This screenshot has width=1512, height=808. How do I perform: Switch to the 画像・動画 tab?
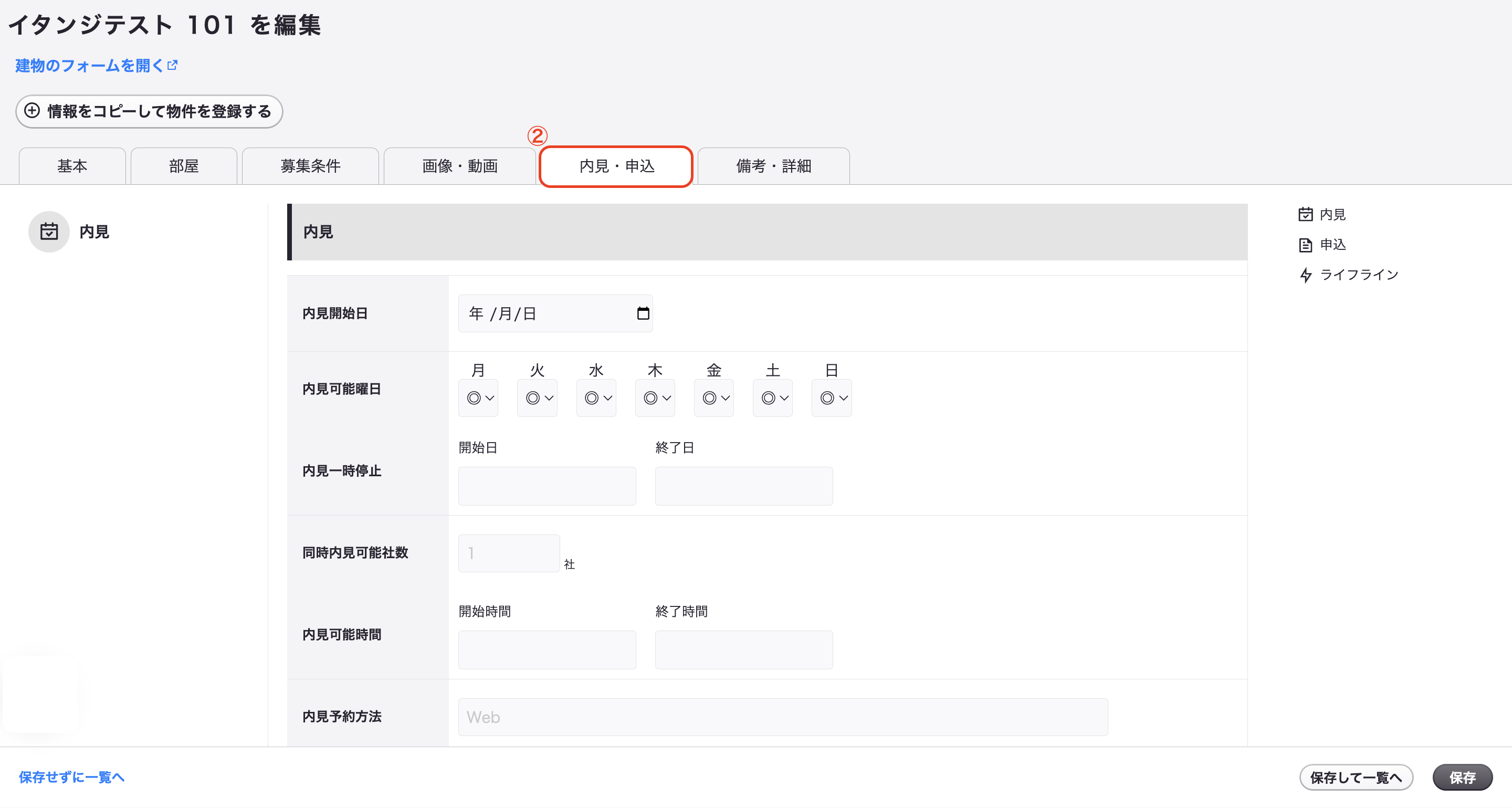pyautogui.click(x=459, y=166)
